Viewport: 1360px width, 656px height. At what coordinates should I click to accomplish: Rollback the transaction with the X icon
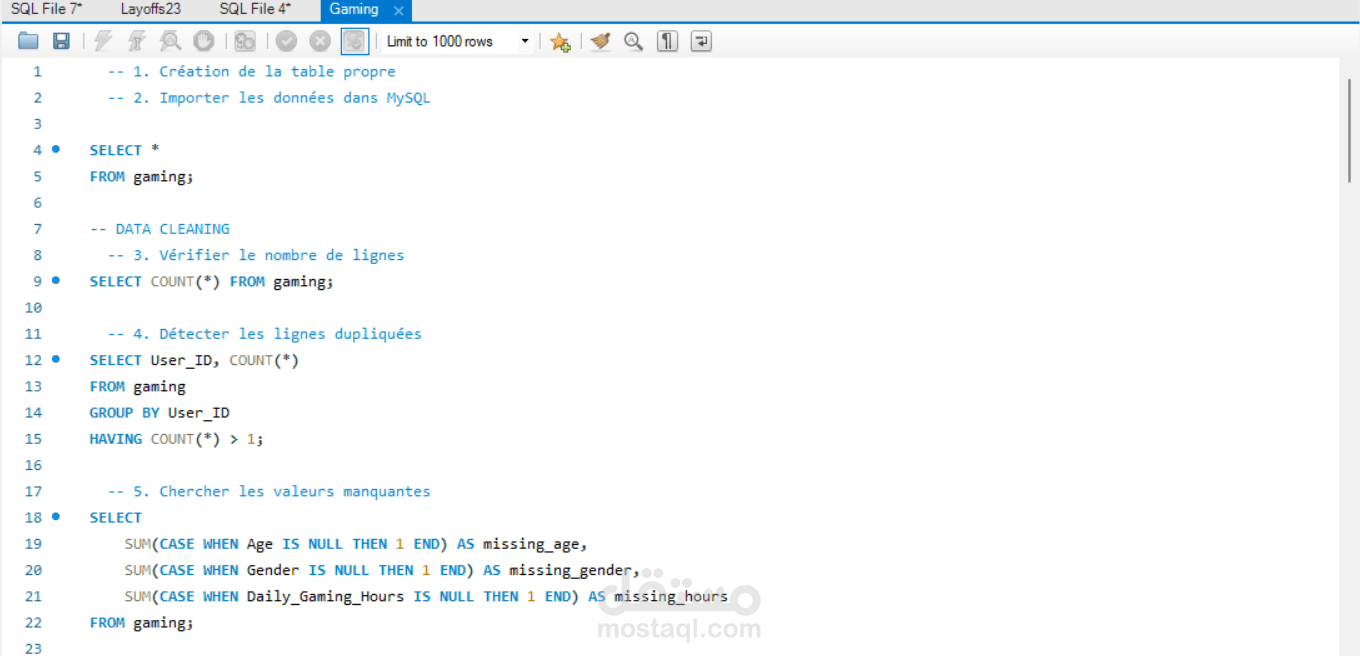tap(320, 41)
